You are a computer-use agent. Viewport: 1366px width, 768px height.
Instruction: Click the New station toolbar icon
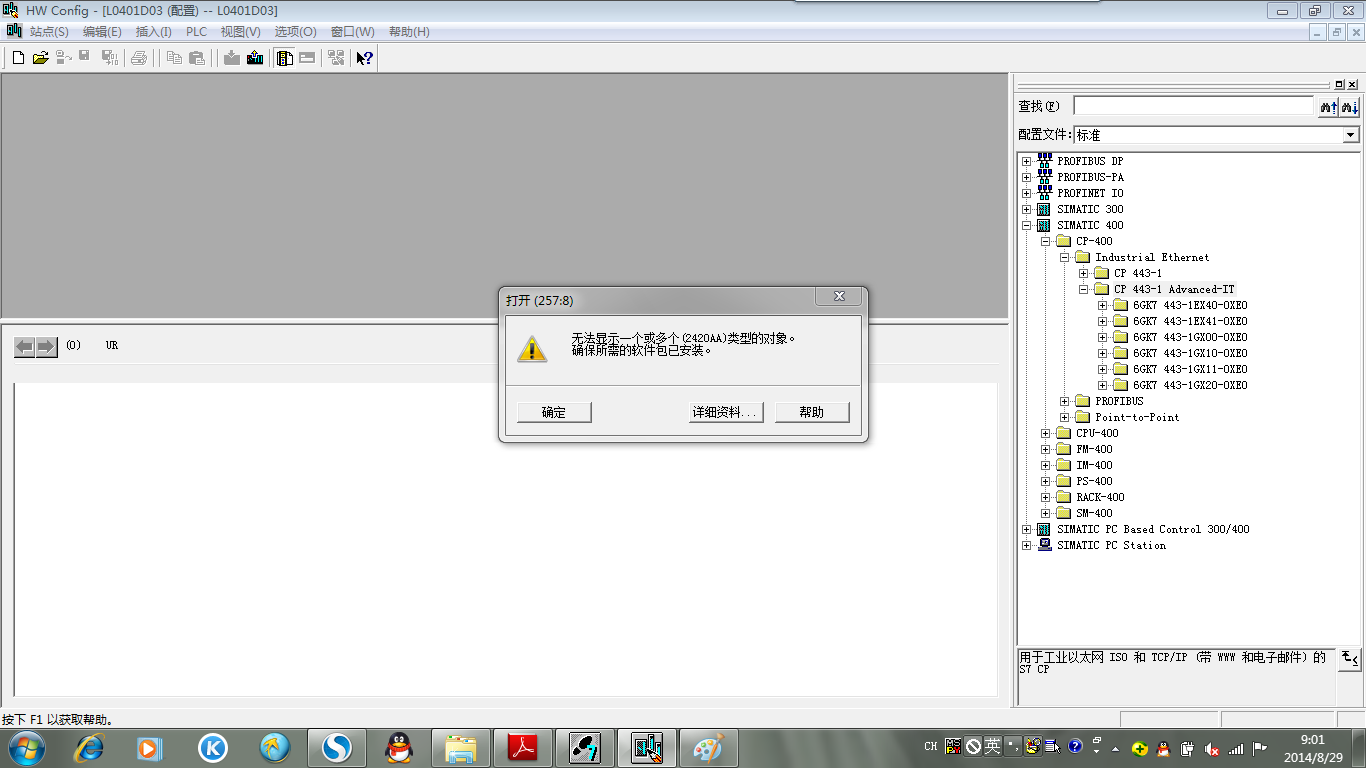pos(18,58)
